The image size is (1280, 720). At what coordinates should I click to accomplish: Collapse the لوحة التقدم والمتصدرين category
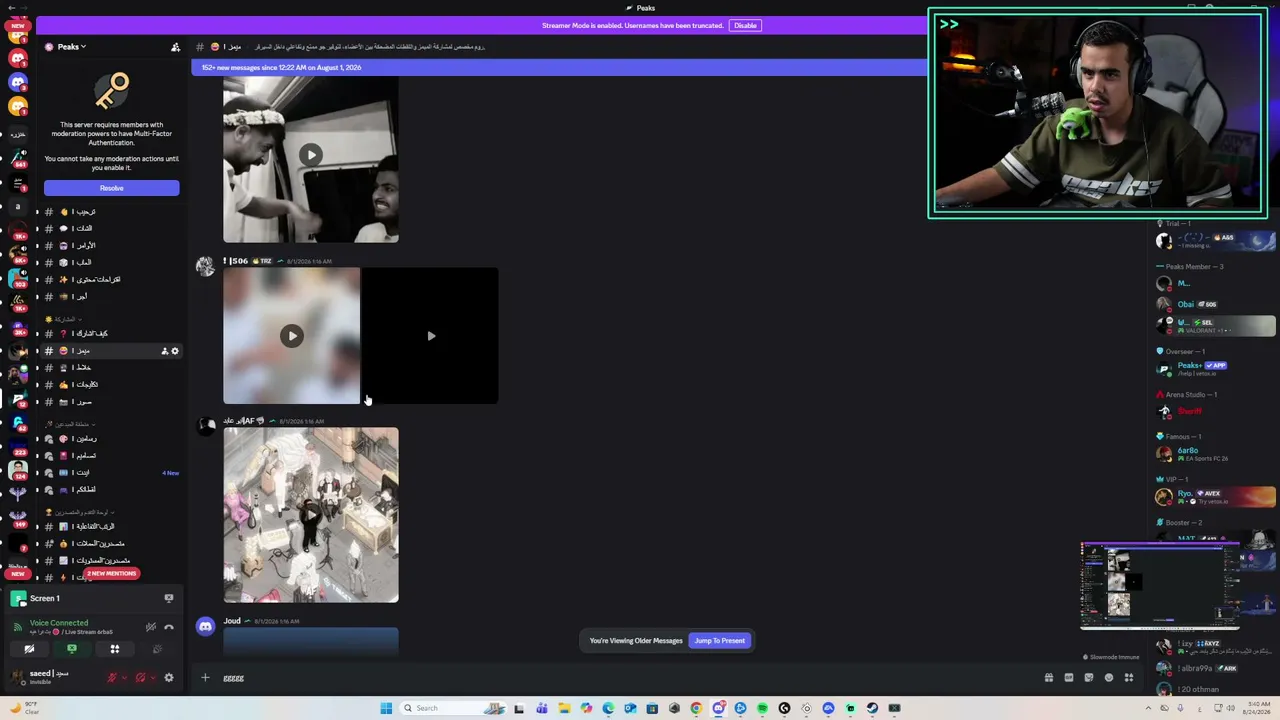click(78, 512)
